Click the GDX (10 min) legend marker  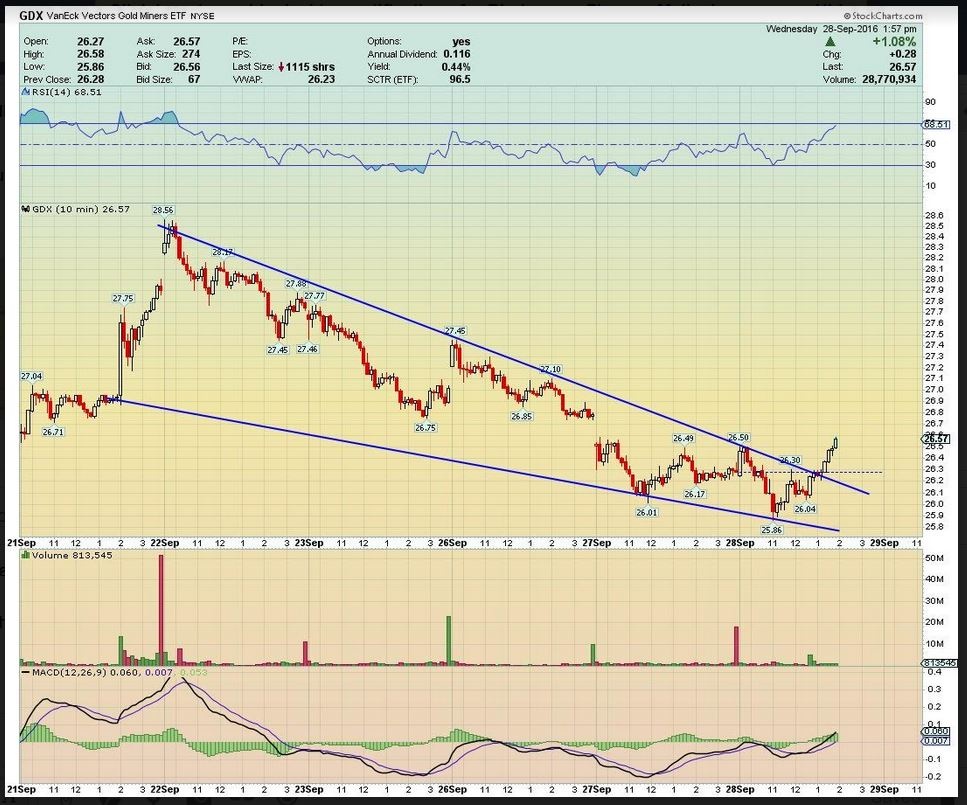pyautogui.click(x=23, y=208)
